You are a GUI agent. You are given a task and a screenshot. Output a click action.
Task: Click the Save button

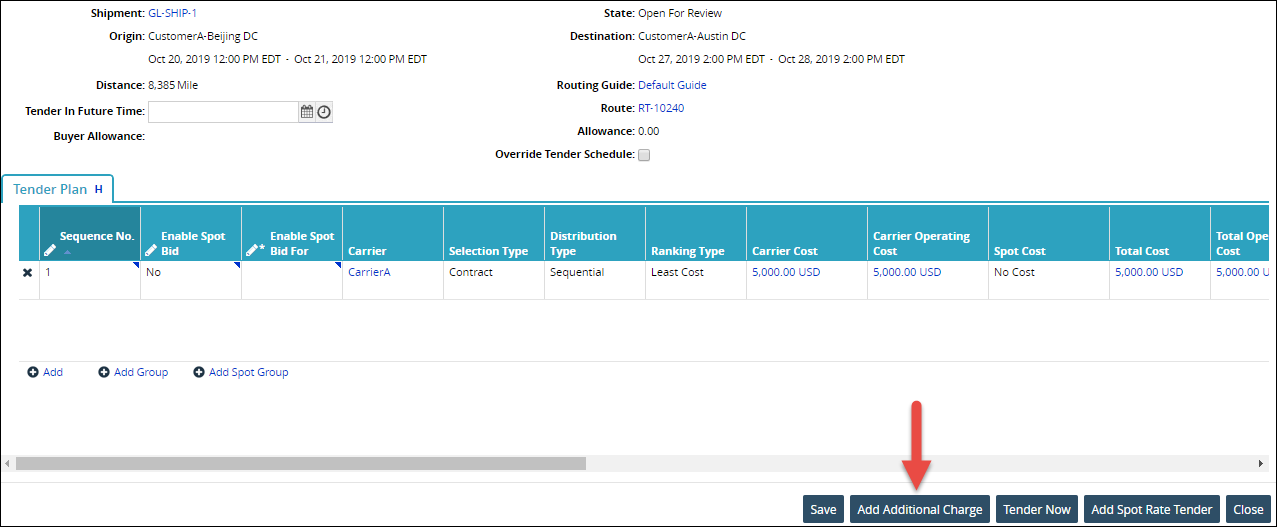[x=823, y=509]
